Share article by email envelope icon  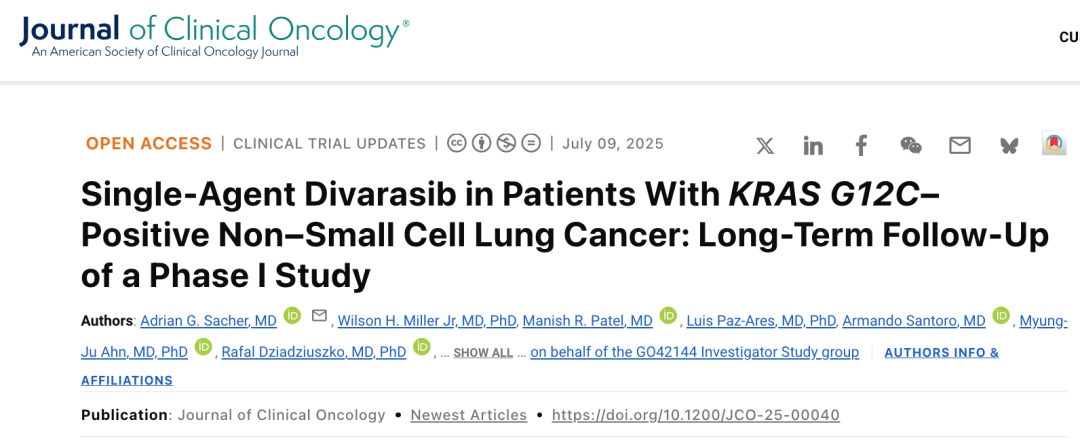click(x=960, y=146)
